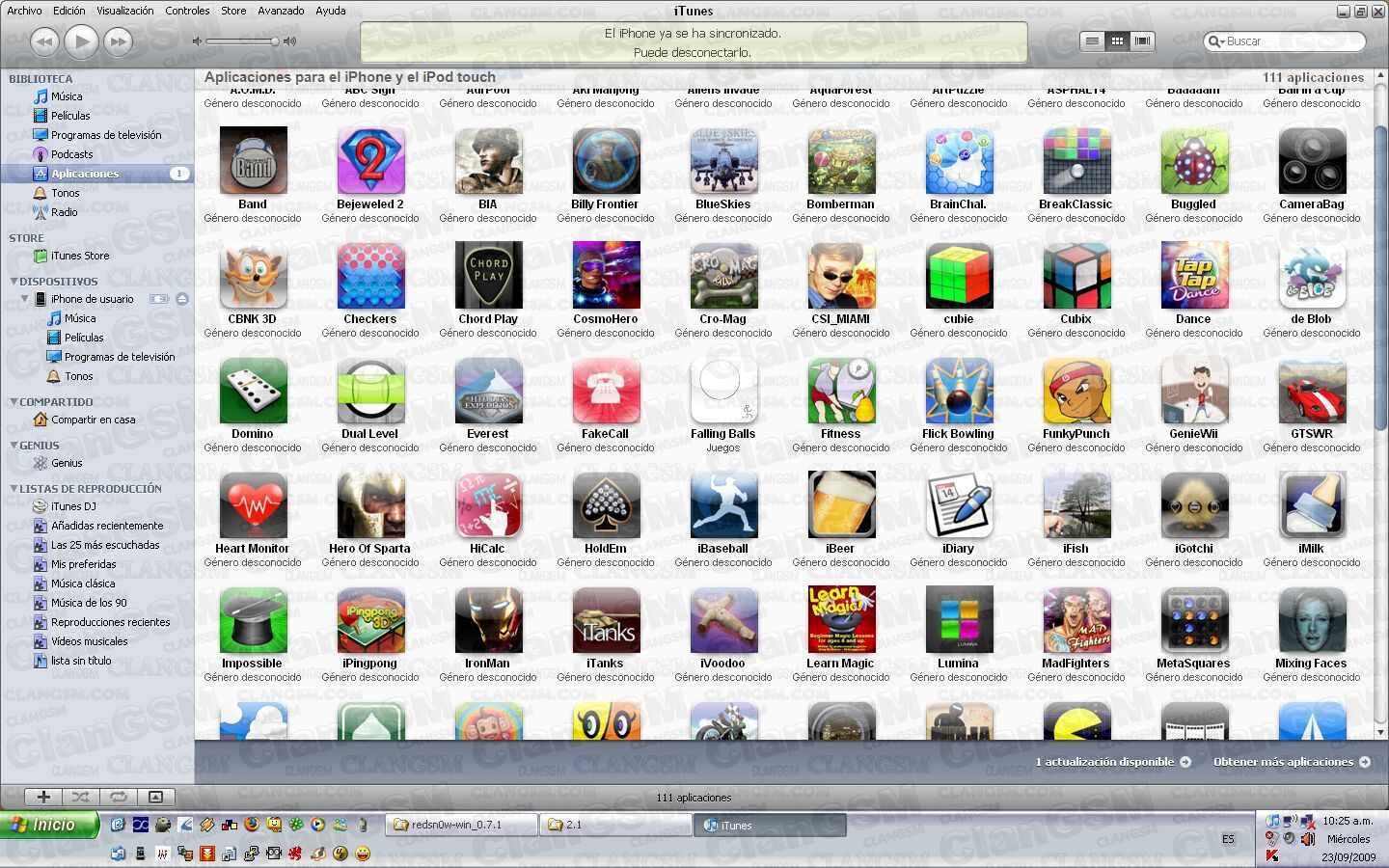
Task: Open the Edición menu
Action: 68,11
